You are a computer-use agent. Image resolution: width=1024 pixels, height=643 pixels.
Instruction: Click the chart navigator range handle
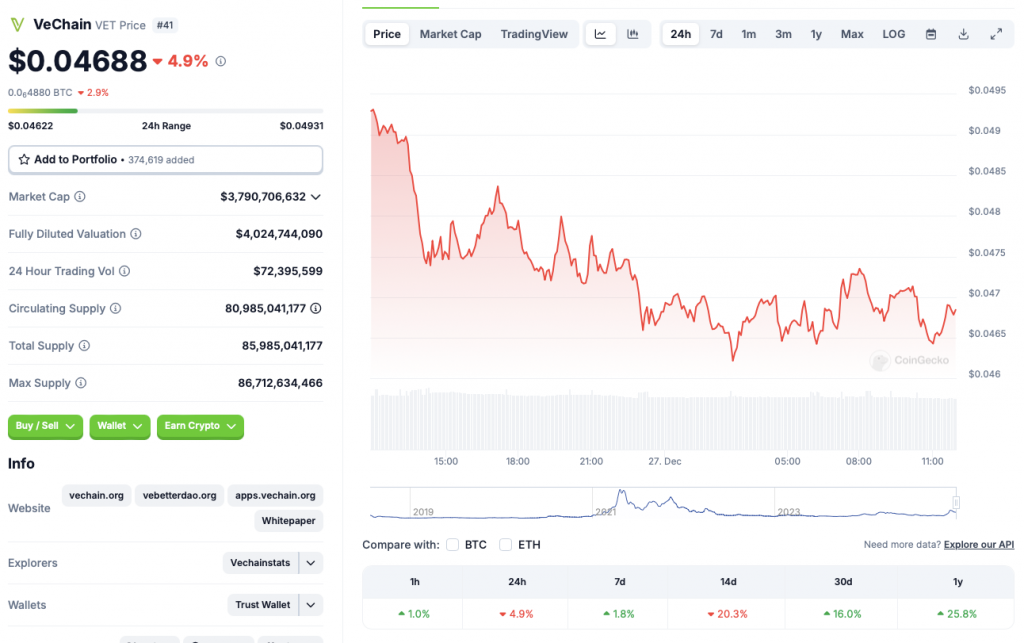956,503
